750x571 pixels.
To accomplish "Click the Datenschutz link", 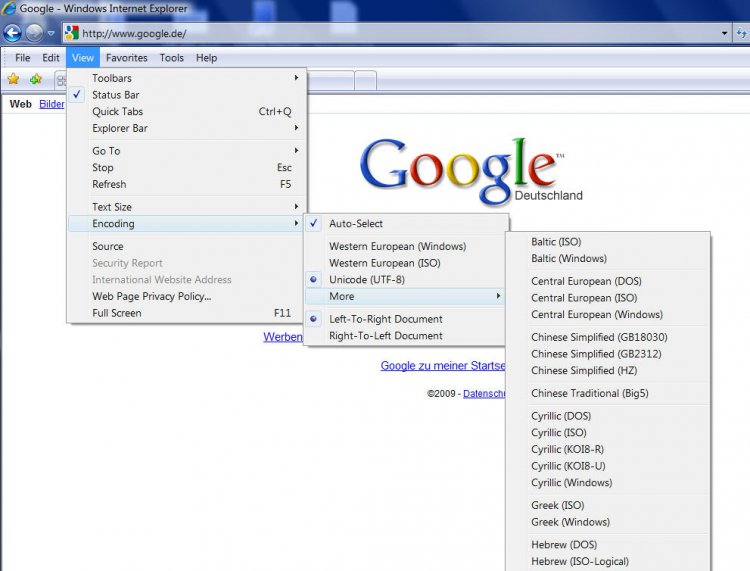I will pyautogui.click(x=484, y=394).
